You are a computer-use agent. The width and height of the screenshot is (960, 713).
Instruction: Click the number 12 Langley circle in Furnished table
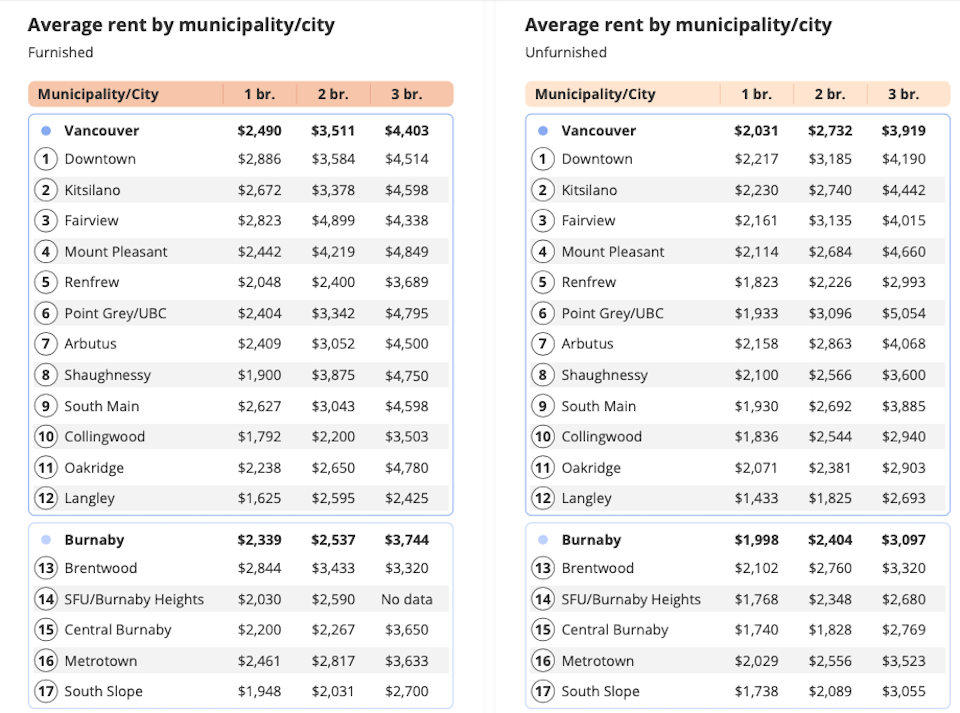point(46,498)
